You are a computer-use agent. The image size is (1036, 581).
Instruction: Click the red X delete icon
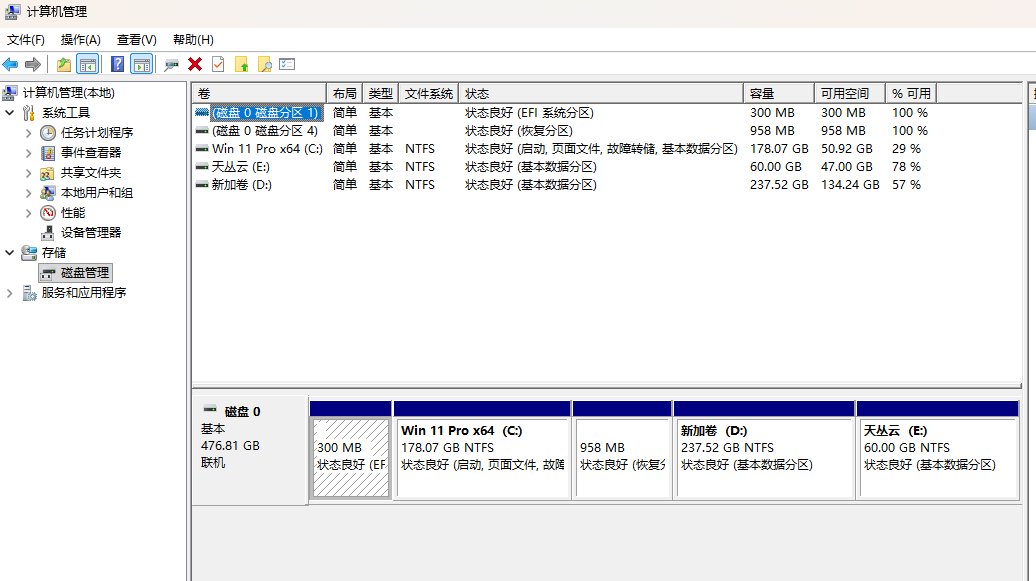tap(195, 64)
